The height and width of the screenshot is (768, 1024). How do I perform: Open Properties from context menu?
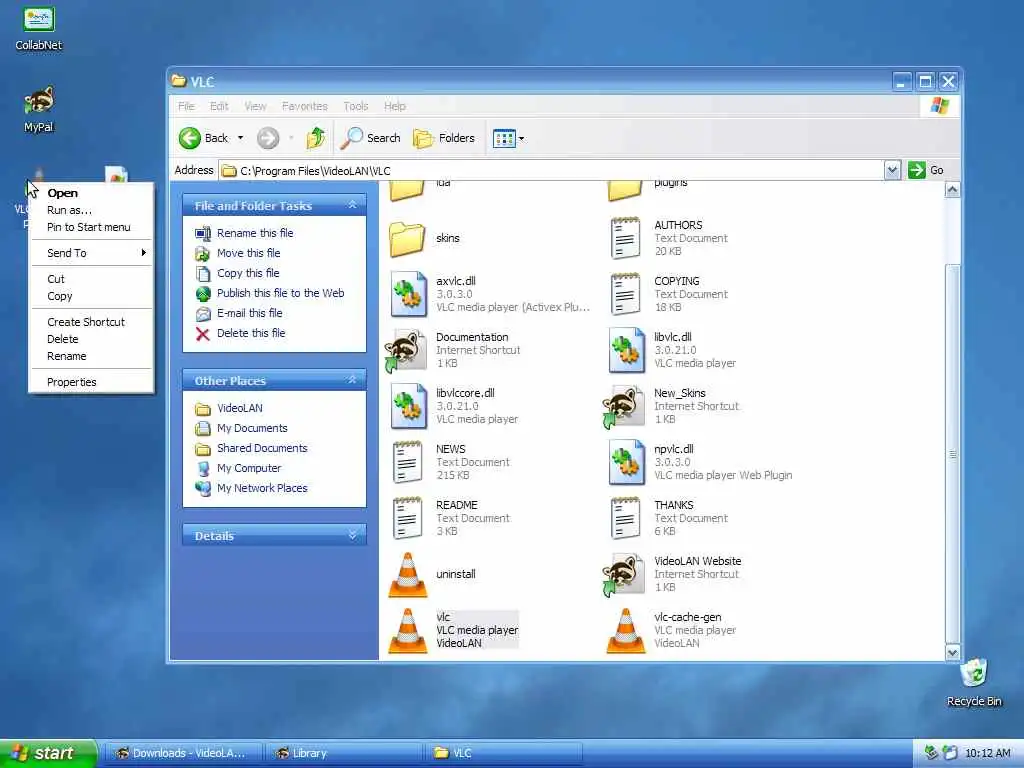click(x=91, y=382)
